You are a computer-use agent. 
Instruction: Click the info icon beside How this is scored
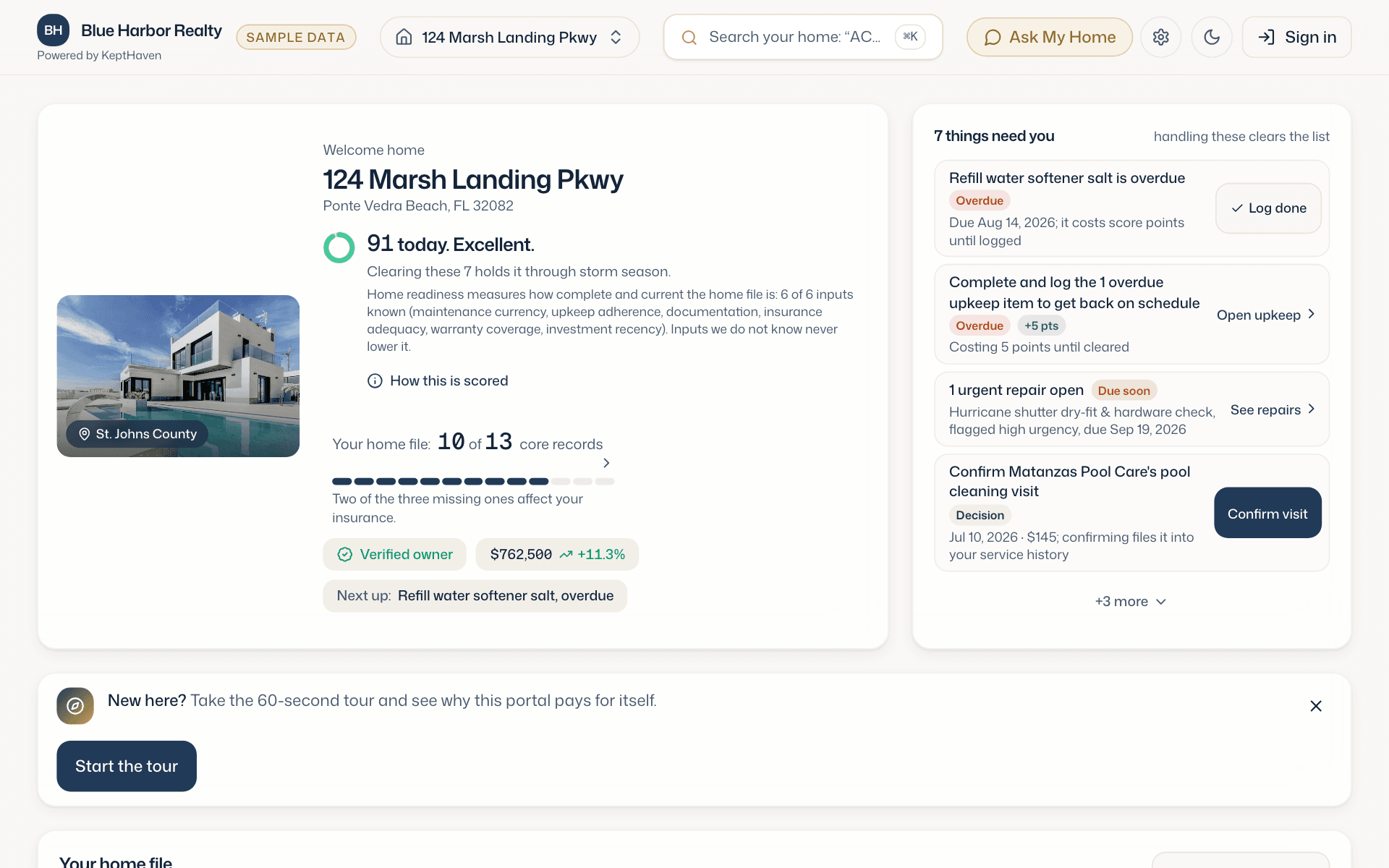click(x=375, y=380)
